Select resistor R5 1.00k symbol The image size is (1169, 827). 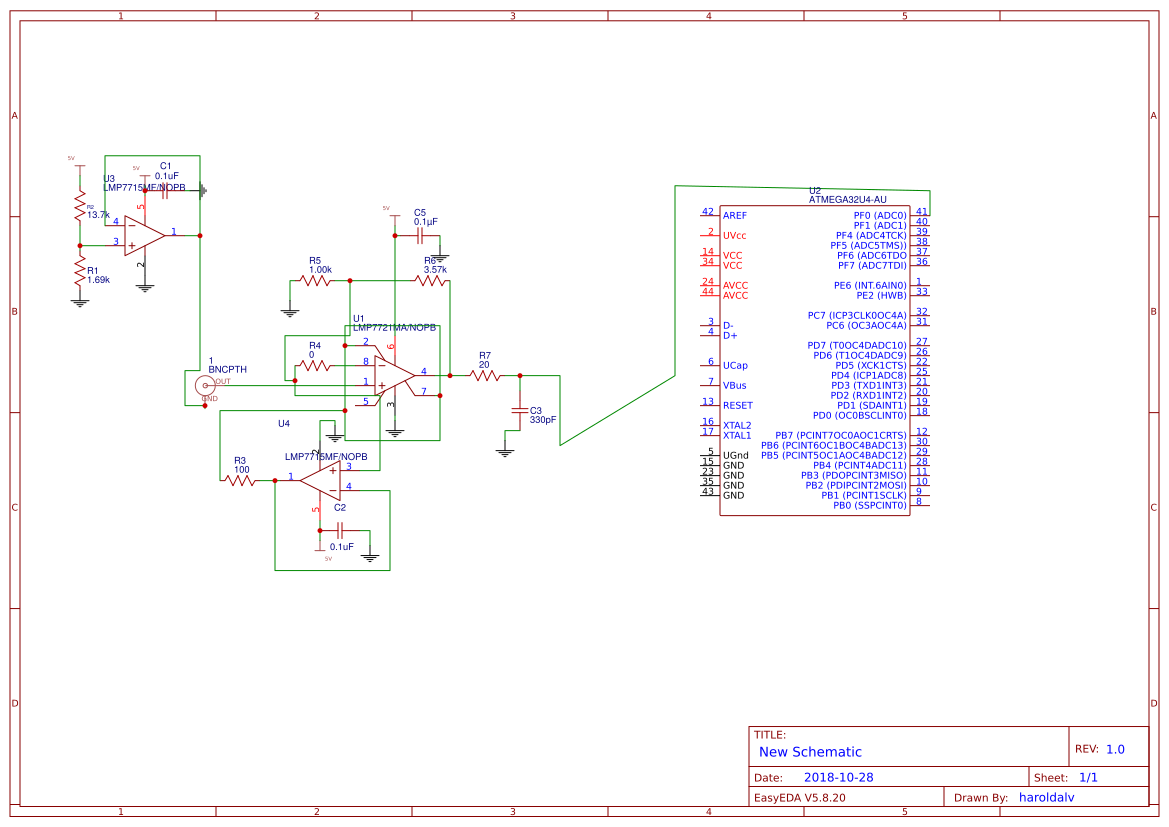point(316,281)
